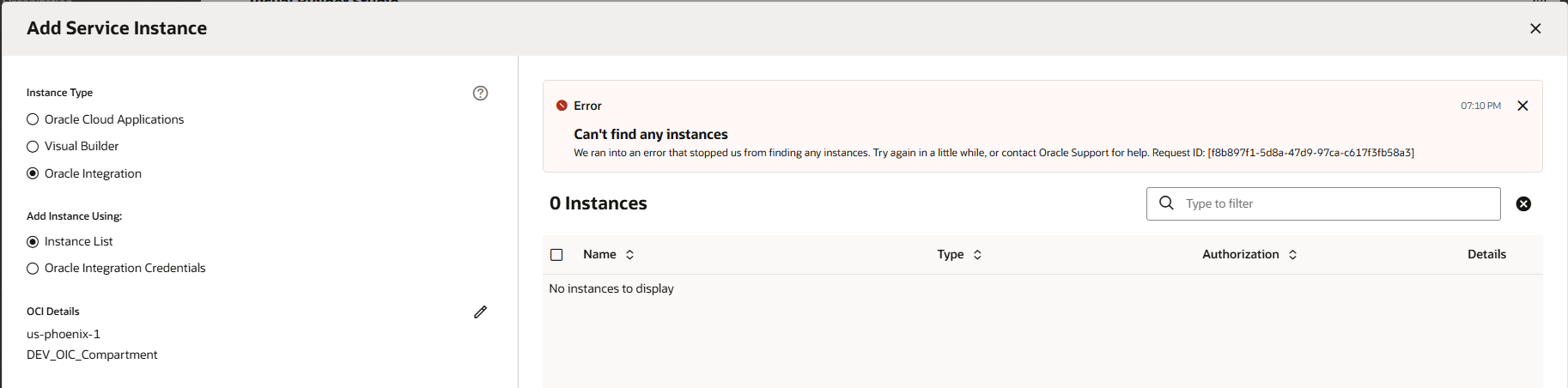Click the filter search magnifier icon
Image resolution: width=1568 pixels, height=388 pixels.
coord(1166,203)
